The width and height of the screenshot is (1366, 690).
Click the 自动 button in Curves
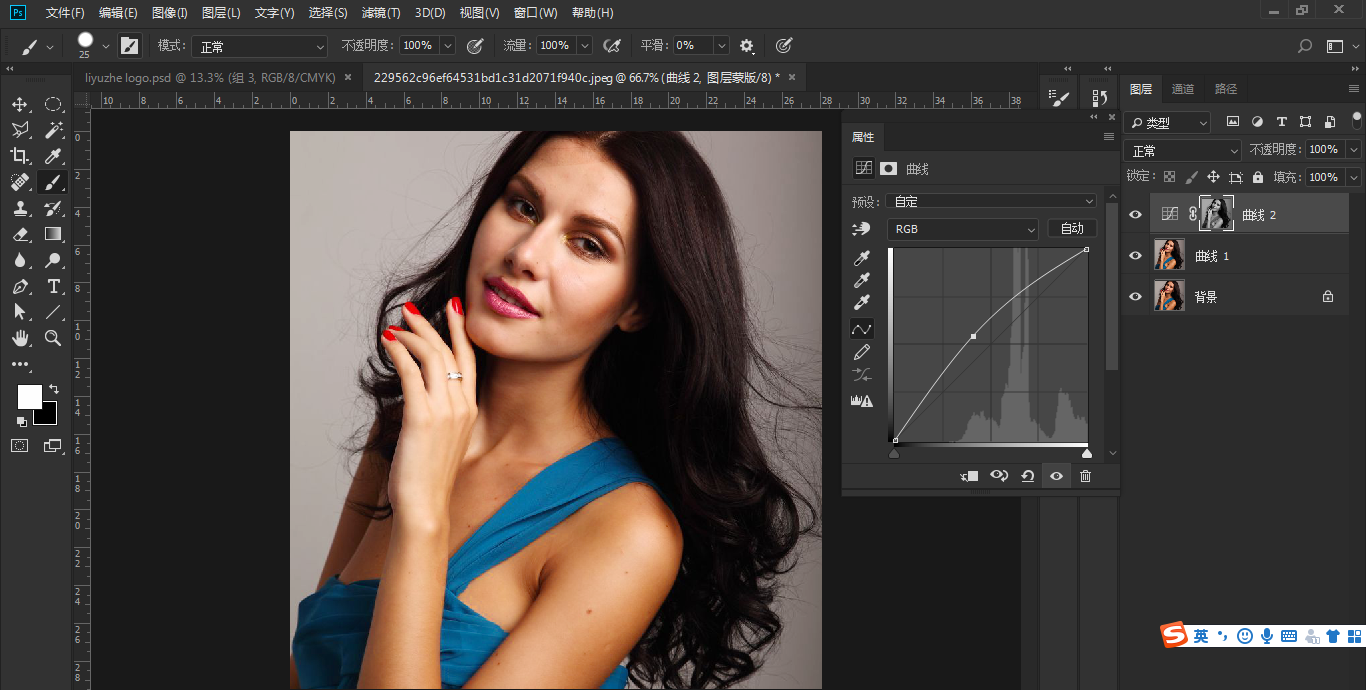pyautogui.click(x=1072, y=229)
